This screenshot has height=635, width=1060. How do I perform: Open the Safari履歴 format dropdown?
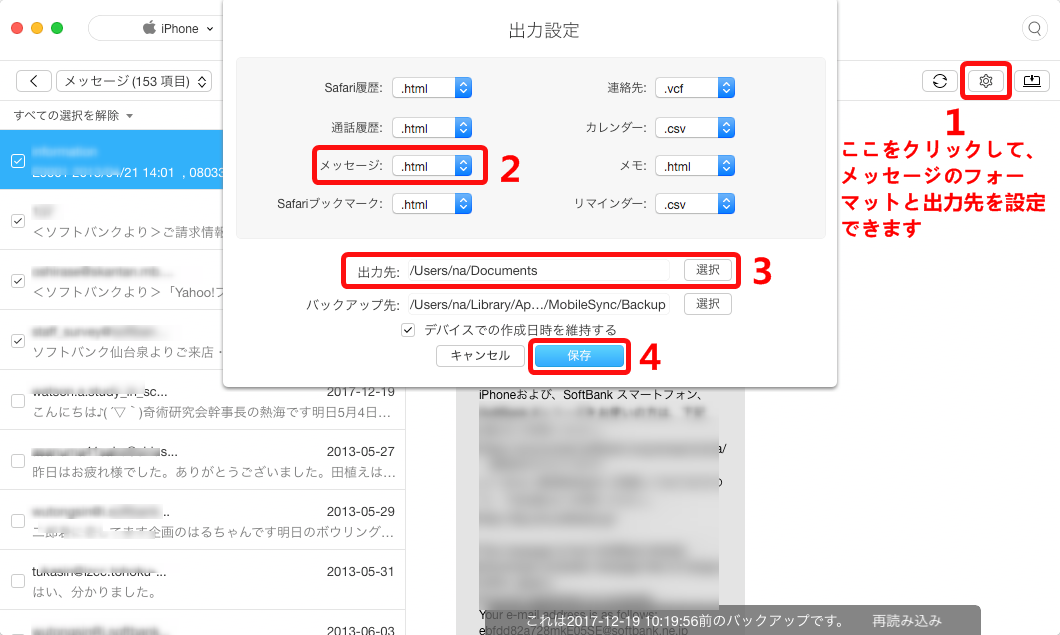point(432,88)
